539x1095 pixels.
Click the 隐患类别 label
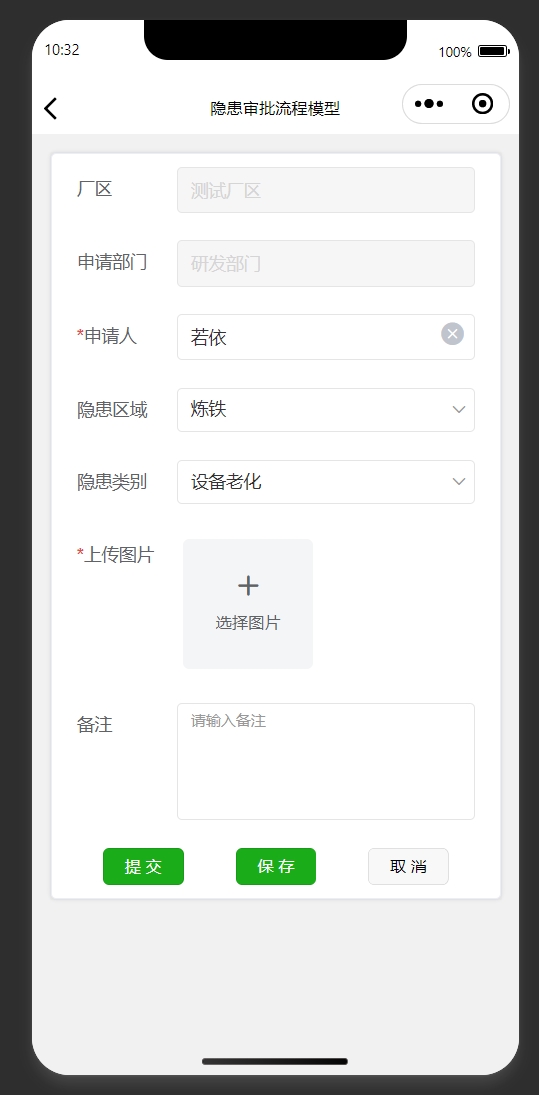pyautogui.click(x=112, y=482)
